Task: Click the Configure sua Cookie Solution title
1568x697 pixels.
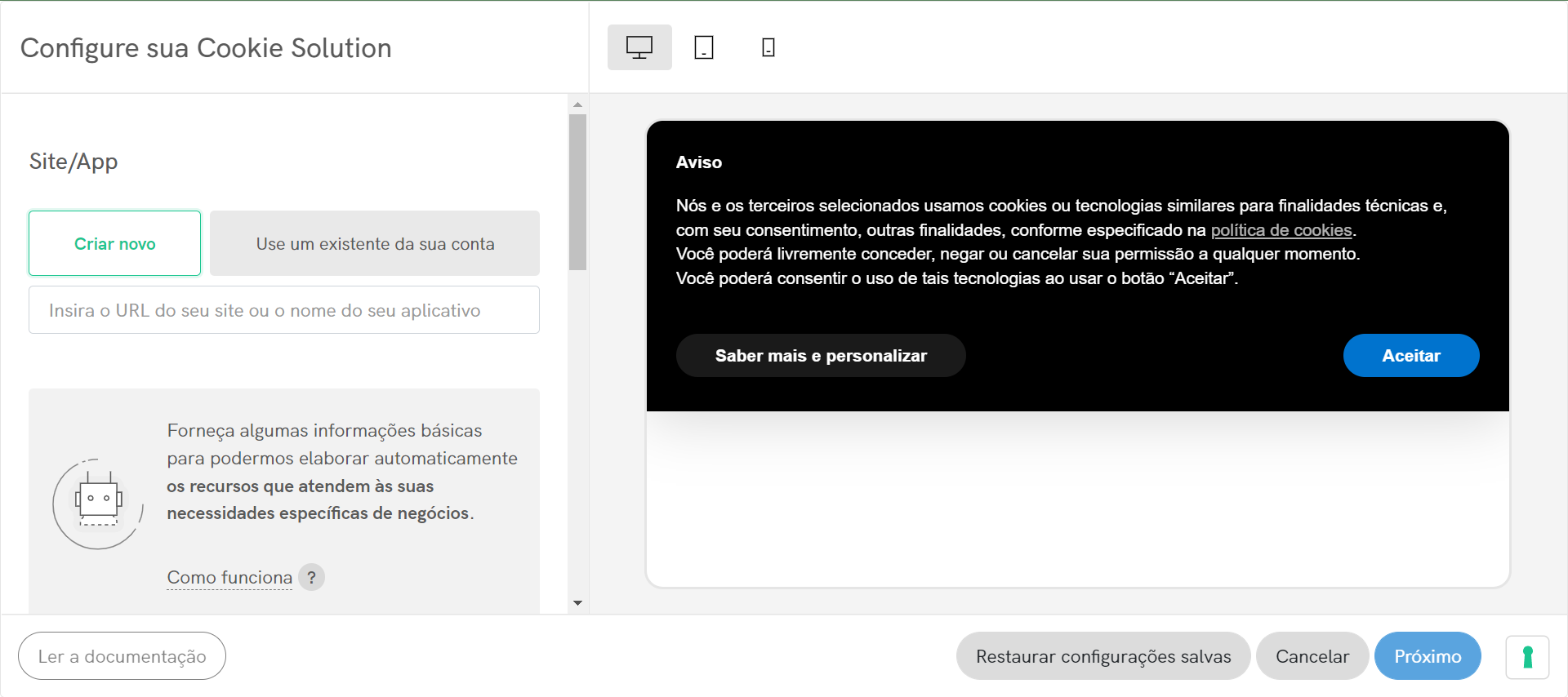Action: click(206, 48)
